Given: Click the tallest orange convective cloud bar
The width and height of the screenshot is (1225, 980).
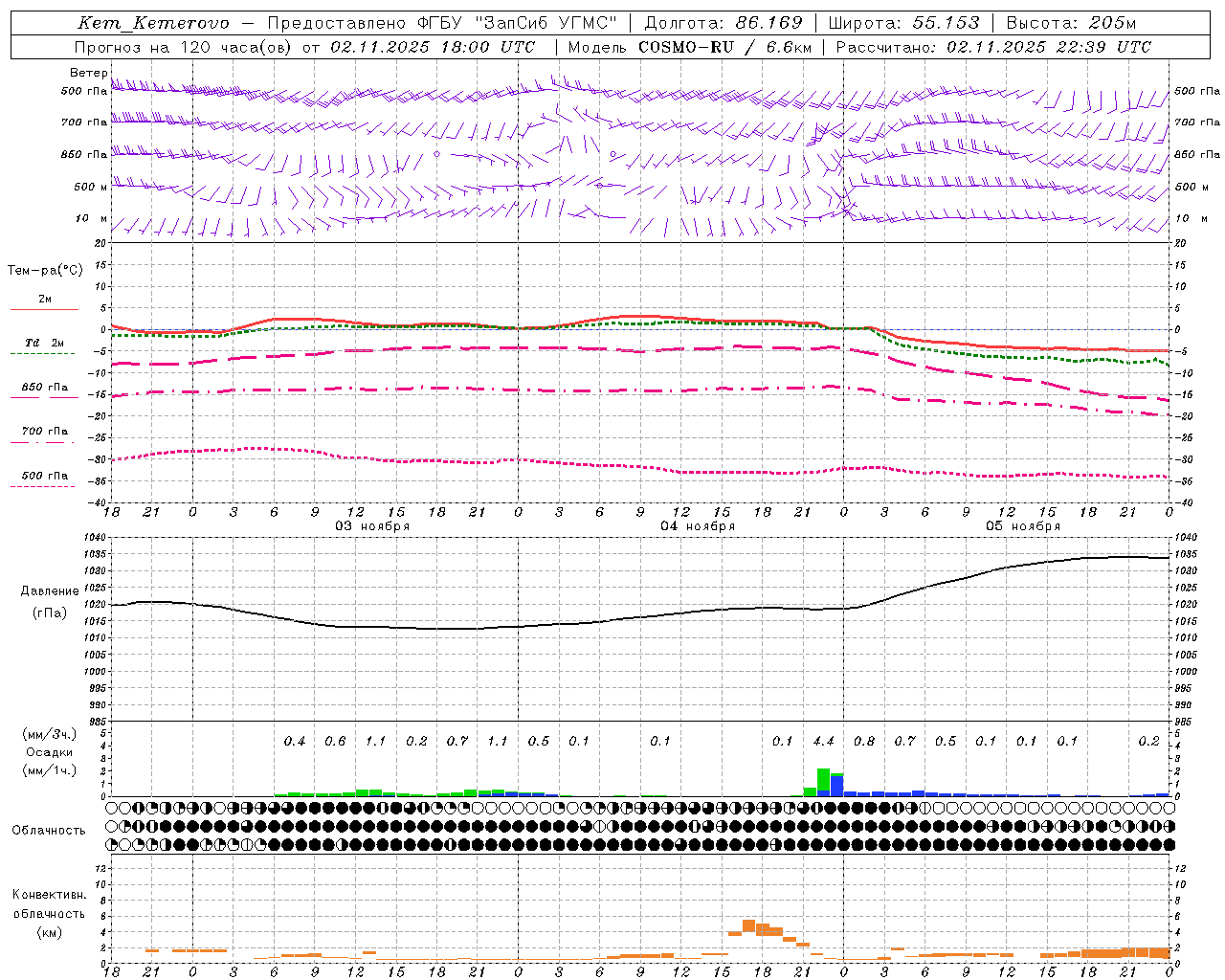Looking at the screenshot, I should [x=748, y=926].
